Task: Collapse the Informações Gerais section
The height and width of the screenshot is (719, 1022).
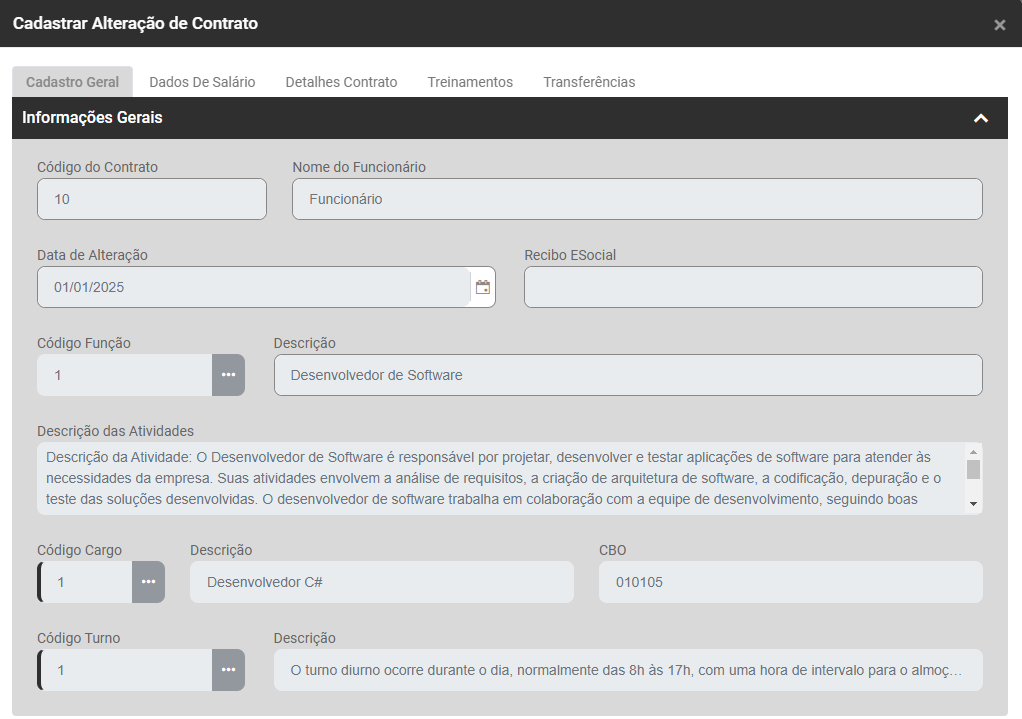Action: pyautogui.click(x=981, y=118)
